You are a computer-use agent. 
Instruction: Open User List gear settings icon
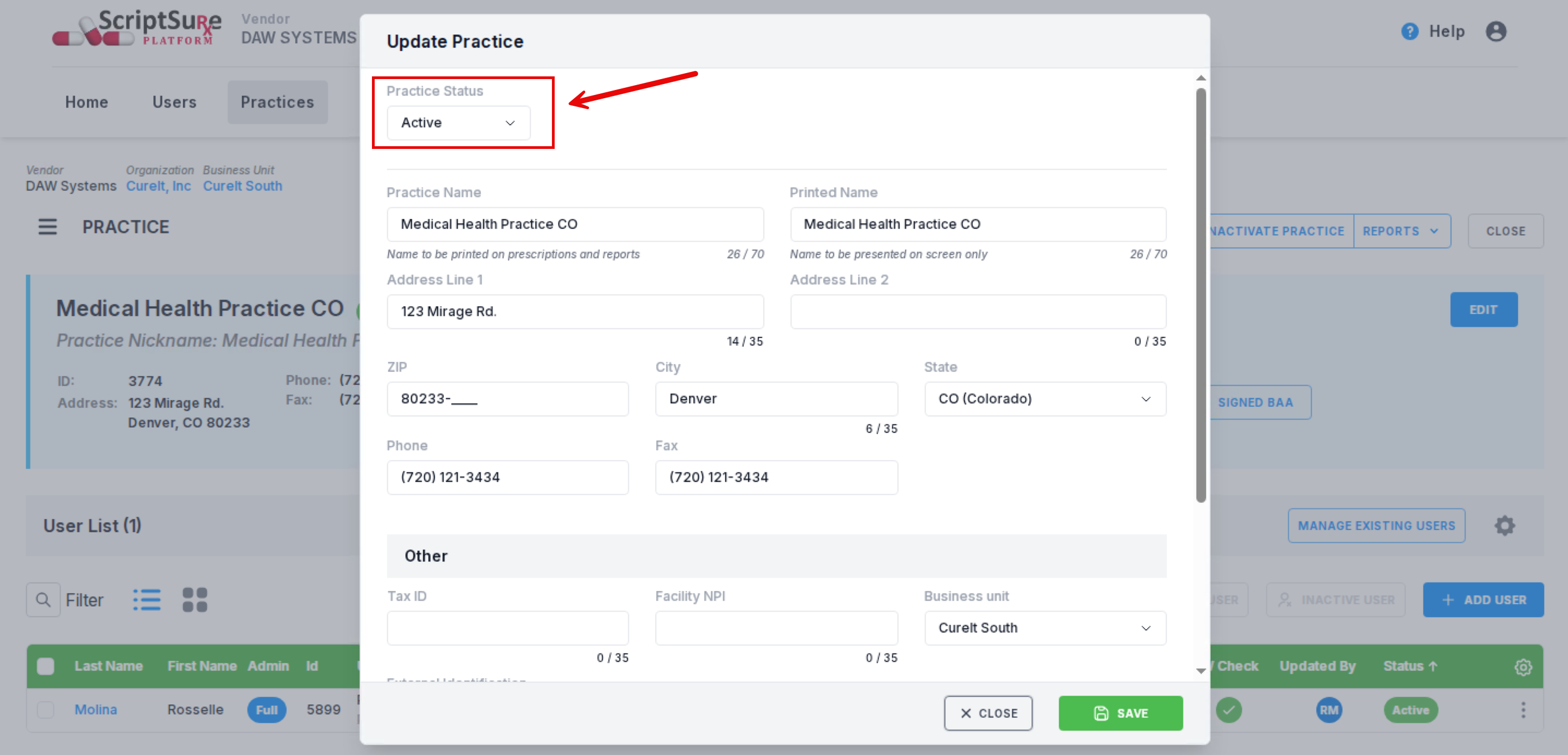pyautogui.click(x=1504, y=525)
